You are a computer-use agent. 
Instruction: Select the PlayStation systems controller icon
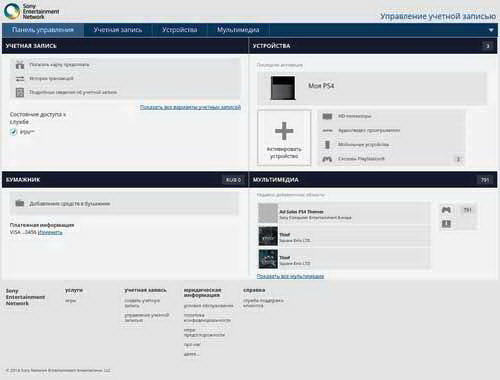tap(327, 159)
